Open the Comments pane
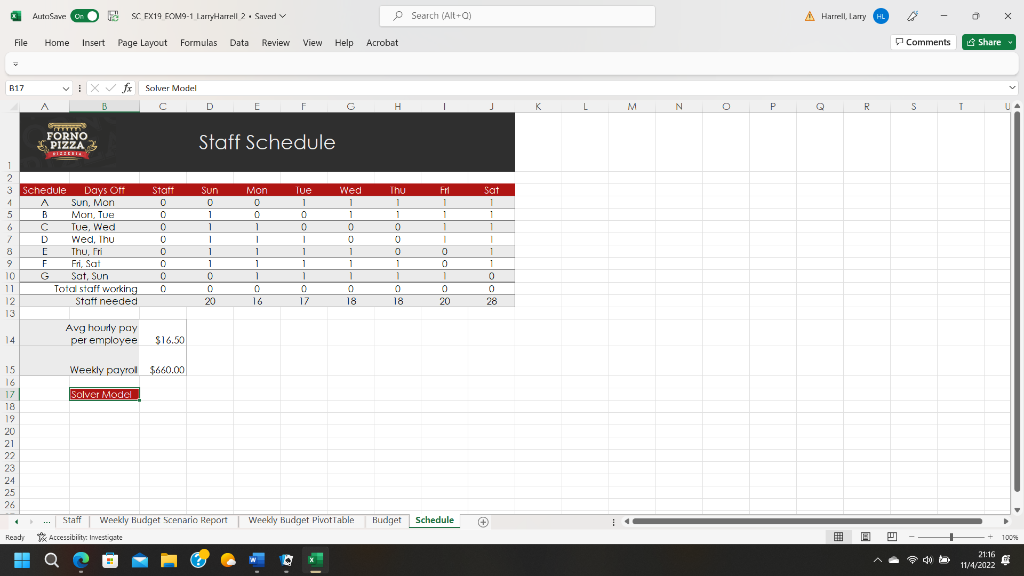 (921, 42)
